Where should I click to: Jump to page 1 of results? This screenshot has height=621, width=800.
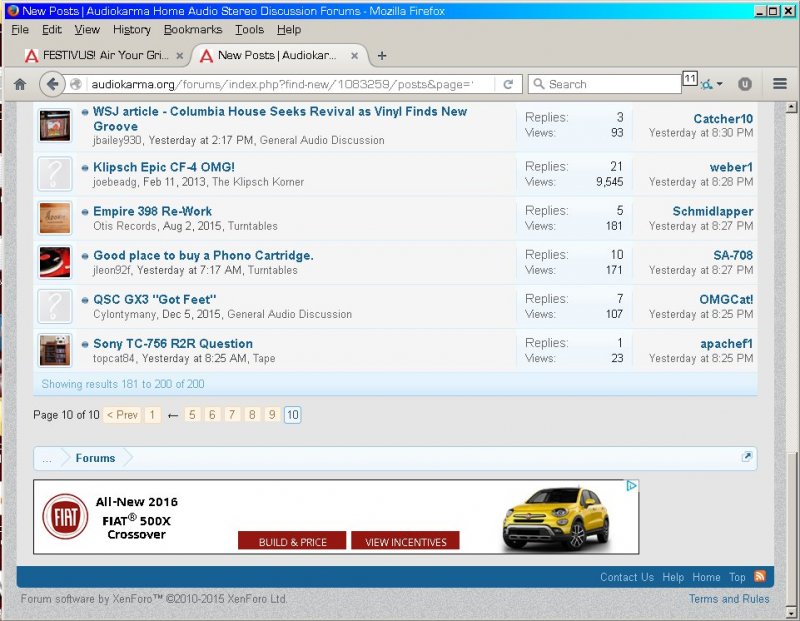(152, 415)
